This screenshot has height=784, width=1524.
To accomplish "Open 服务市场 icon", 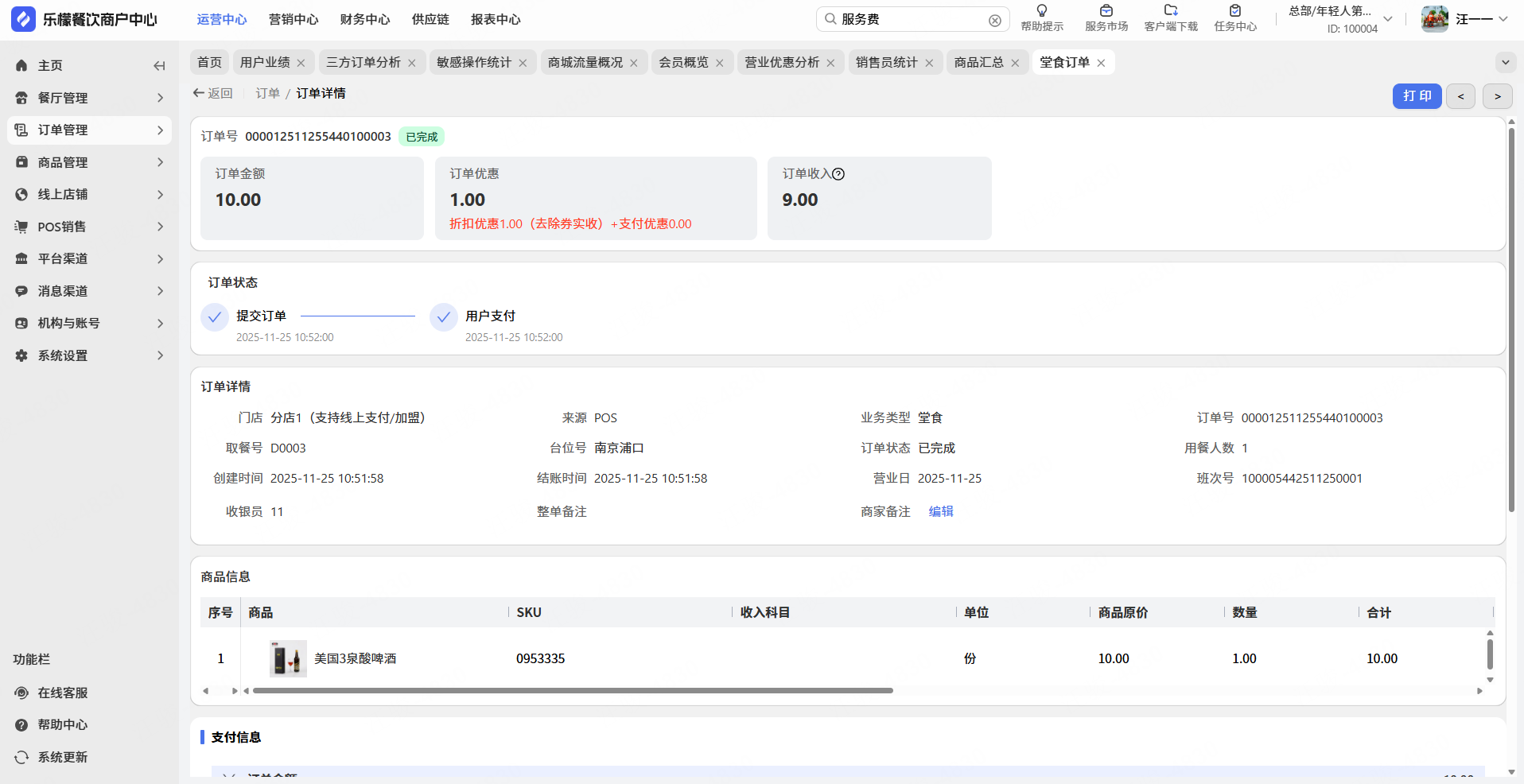I will coord(1106,11).
